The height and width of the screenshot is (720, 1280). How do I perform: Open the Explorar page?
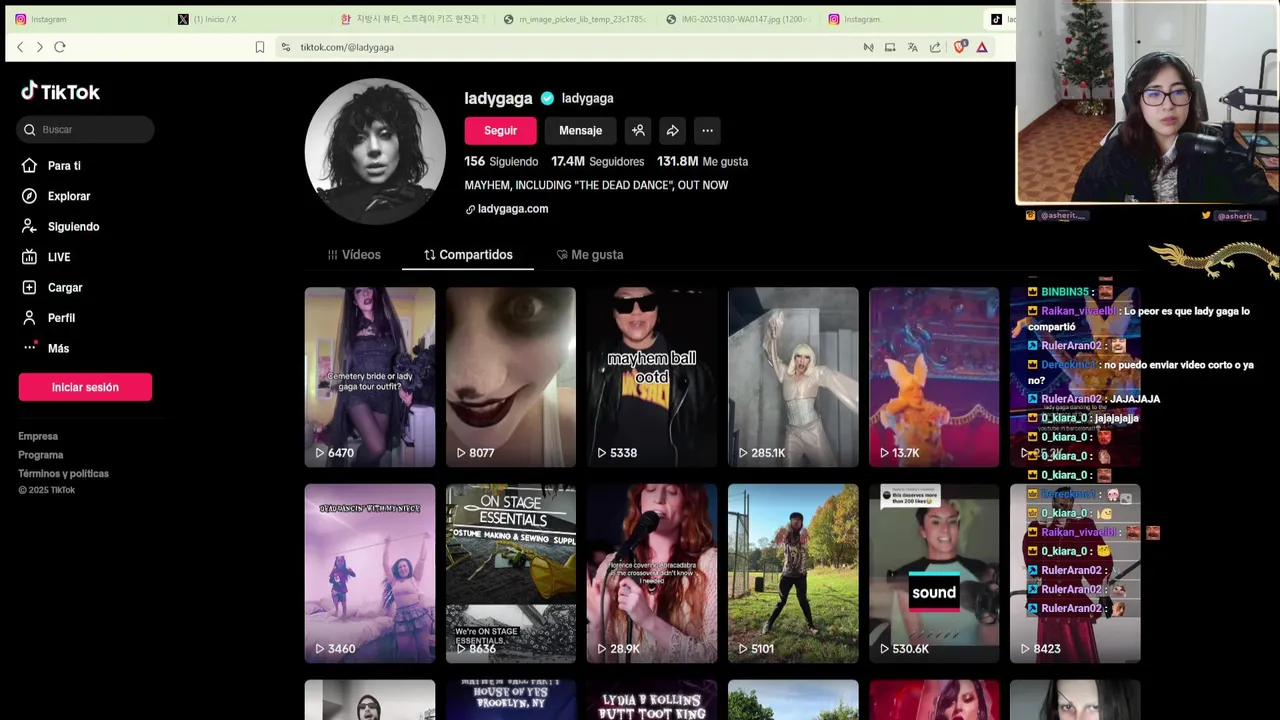coord(69,196)
